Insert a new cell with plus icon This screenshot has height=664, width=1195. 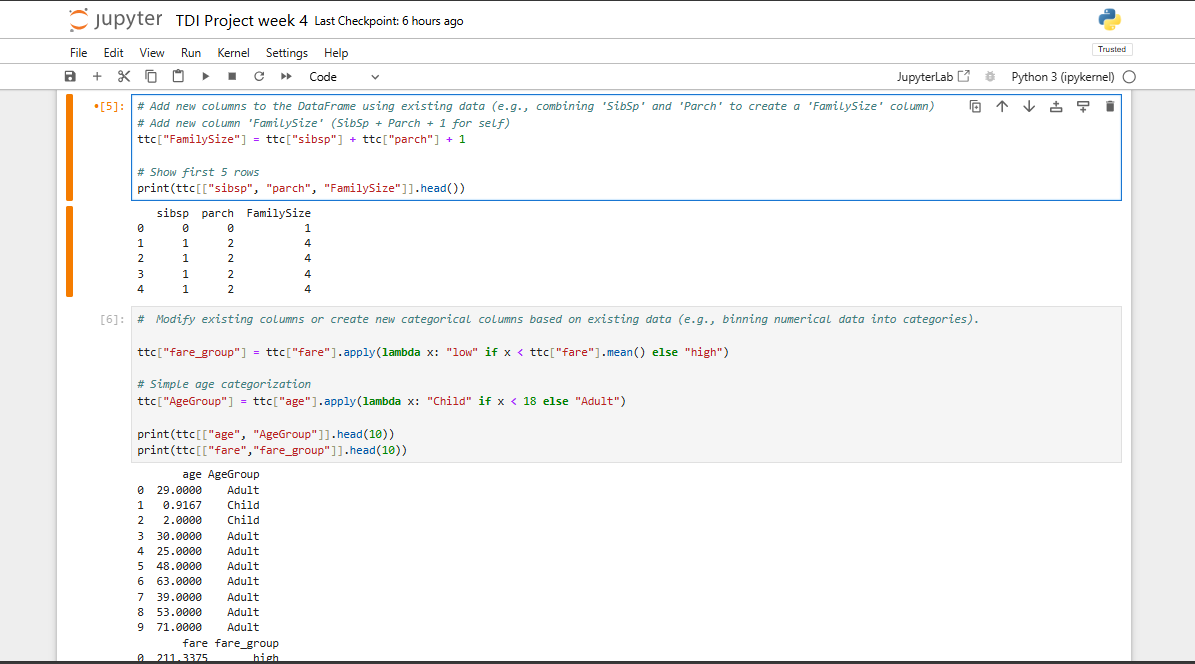coord(97,76)
